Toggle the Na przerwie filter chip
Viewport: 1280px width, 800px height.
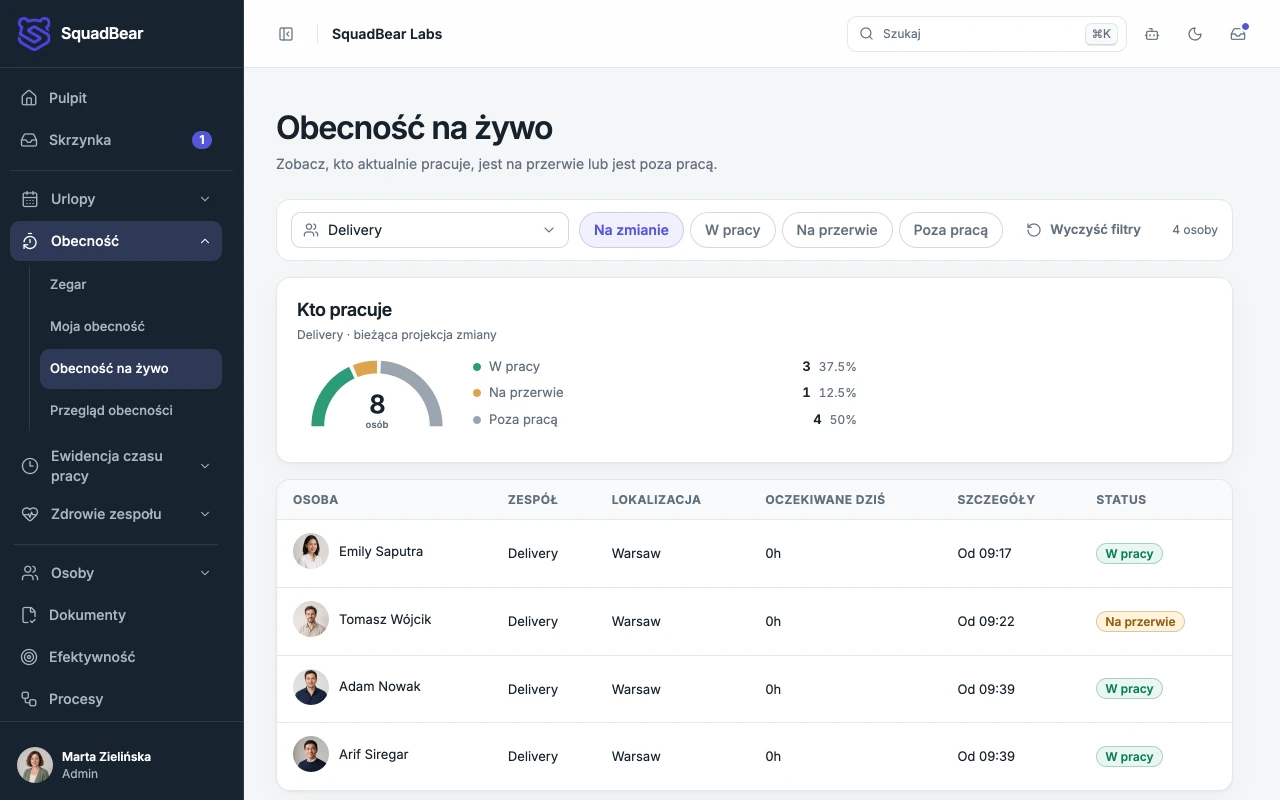coord(837,230)
